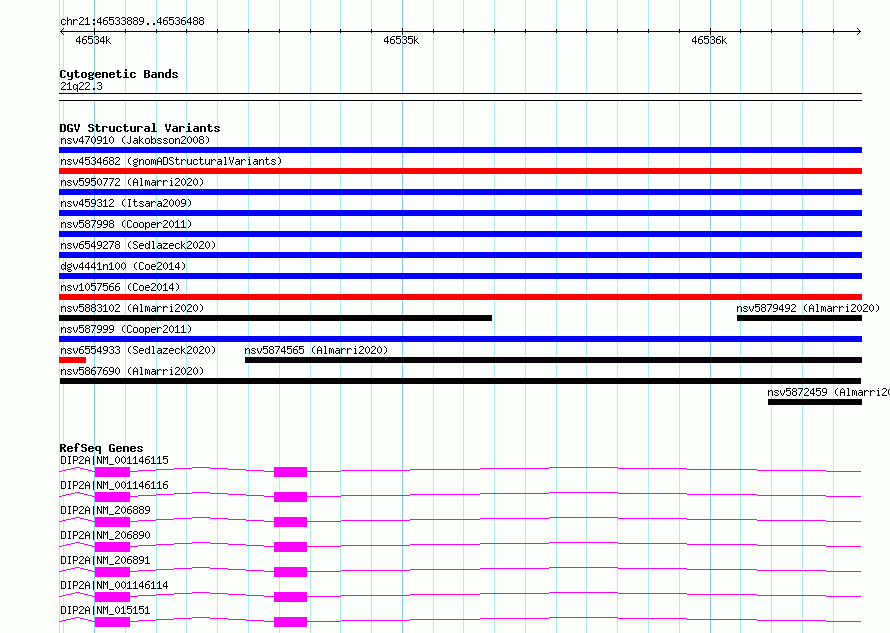The width and height of the screenshot is (890, 633).
Task: Select the 21q22.3 band label
Action: coord(81,86)
